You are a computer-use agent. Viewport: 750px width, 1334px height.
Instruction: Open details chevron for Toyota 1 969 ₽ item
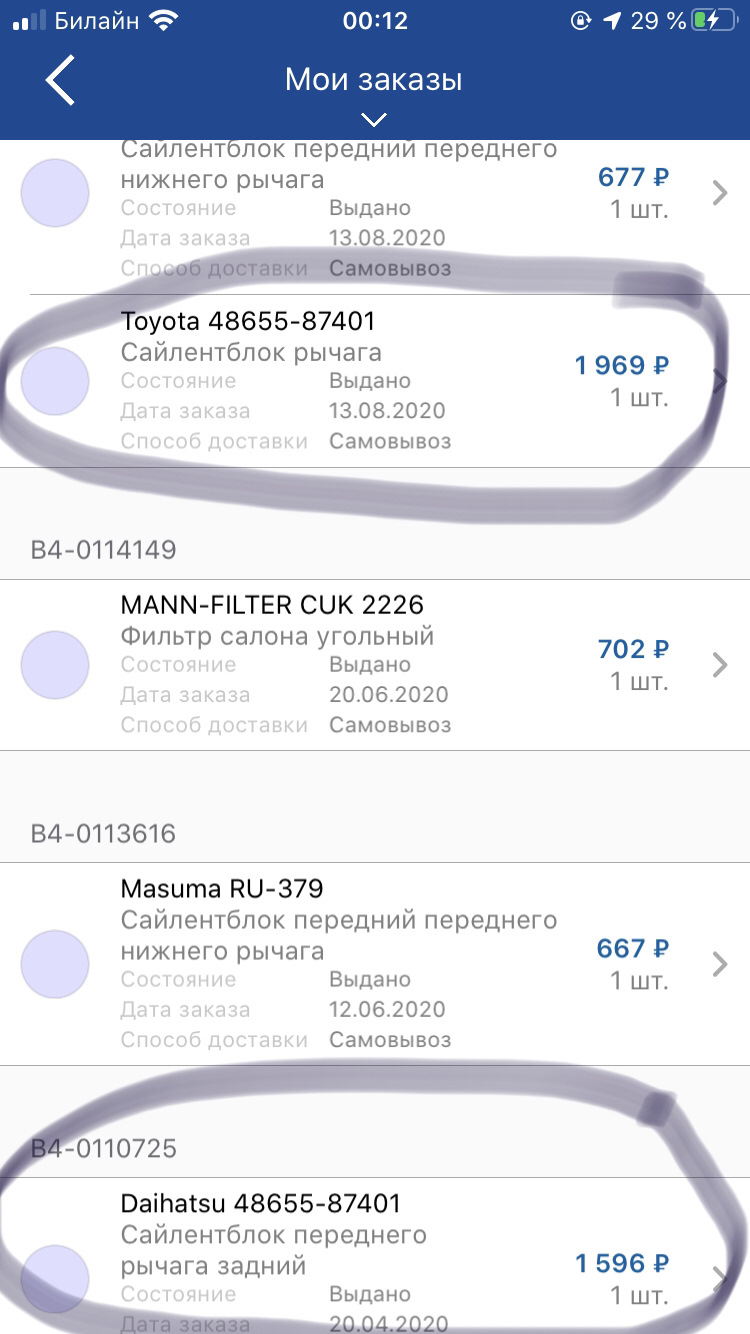coord(719,381)
